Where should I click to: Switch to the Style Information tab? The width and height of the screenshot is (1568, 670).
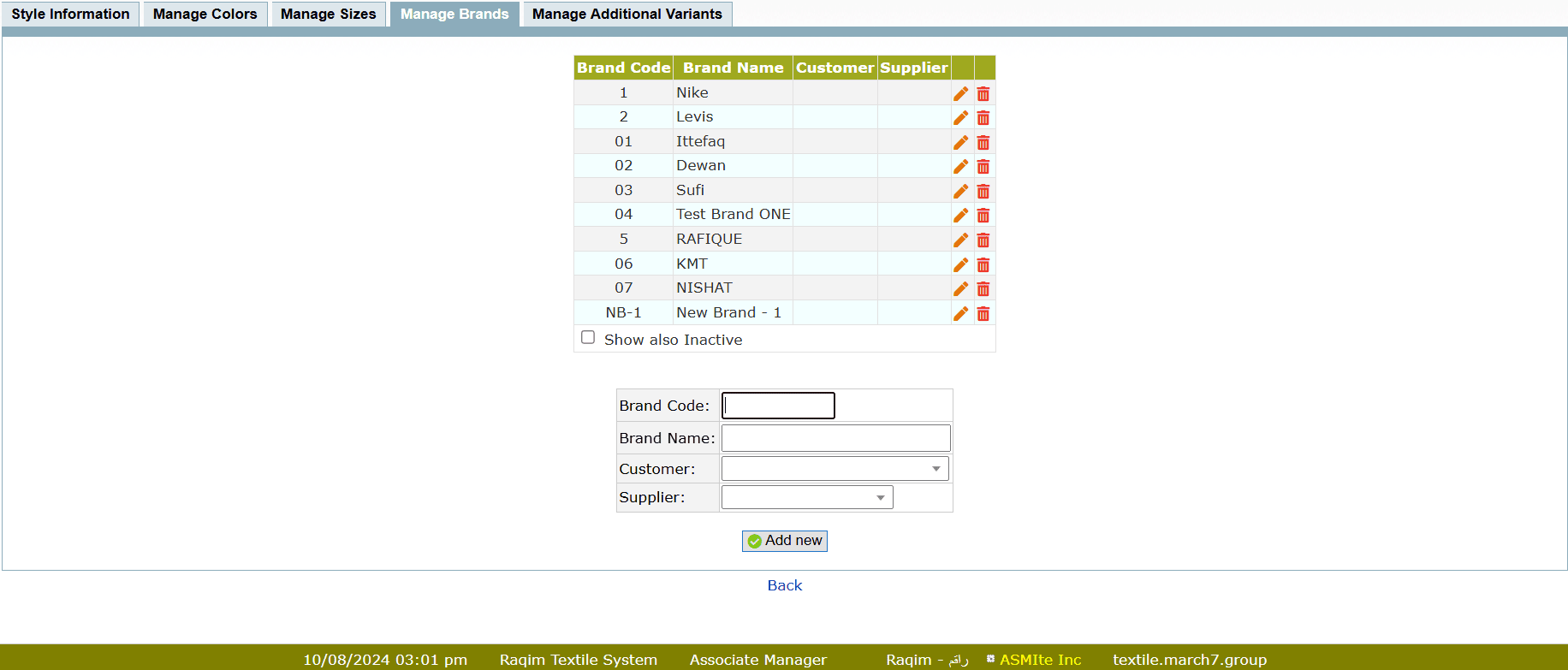71,14
